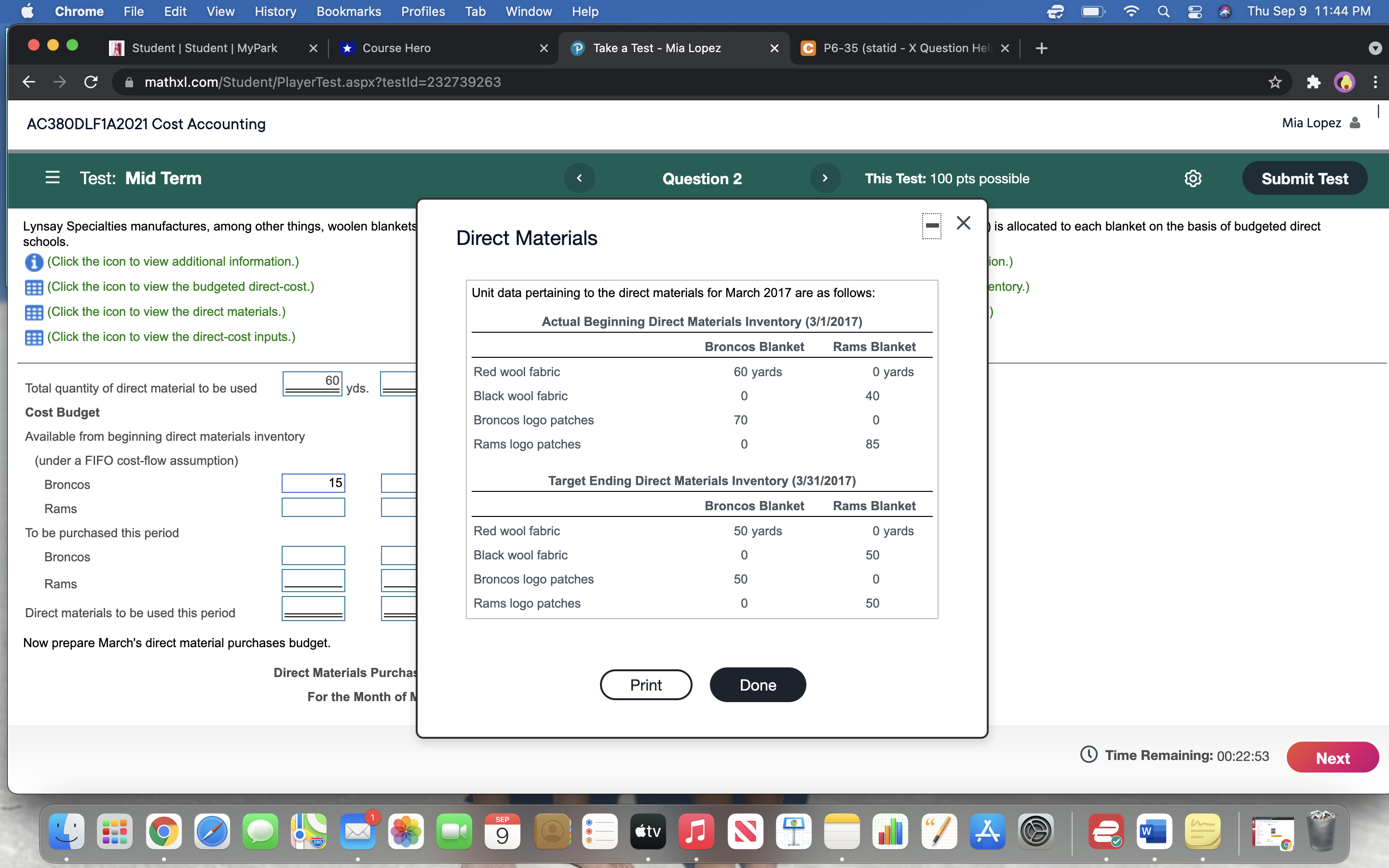Open Apple Music from the Dock
This screenshot has width=1389, height=868.
[x=696, y=831]
